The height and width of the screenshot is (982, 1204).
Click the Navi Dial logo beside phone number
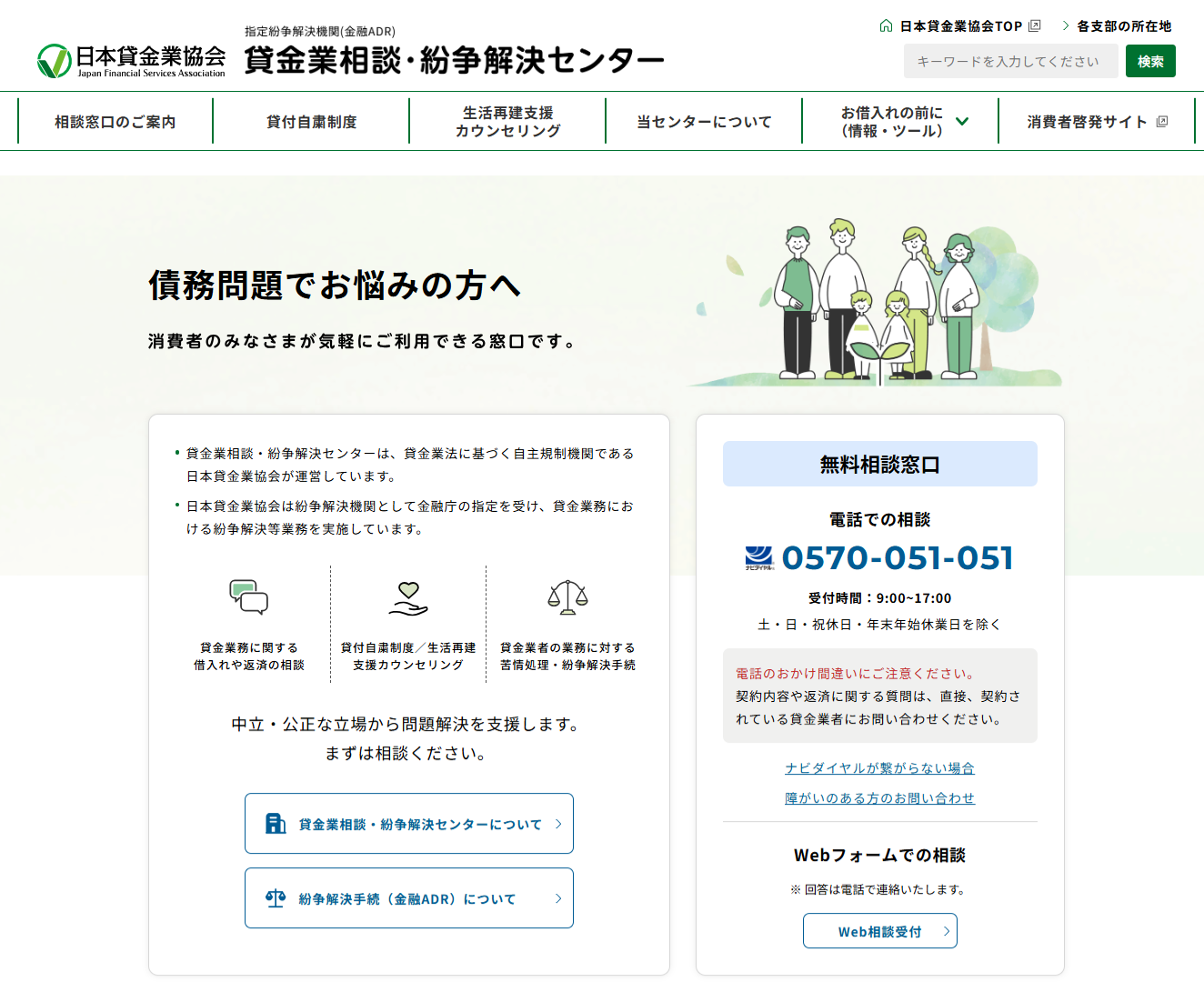pyautogui.click(x=759, y=558)
